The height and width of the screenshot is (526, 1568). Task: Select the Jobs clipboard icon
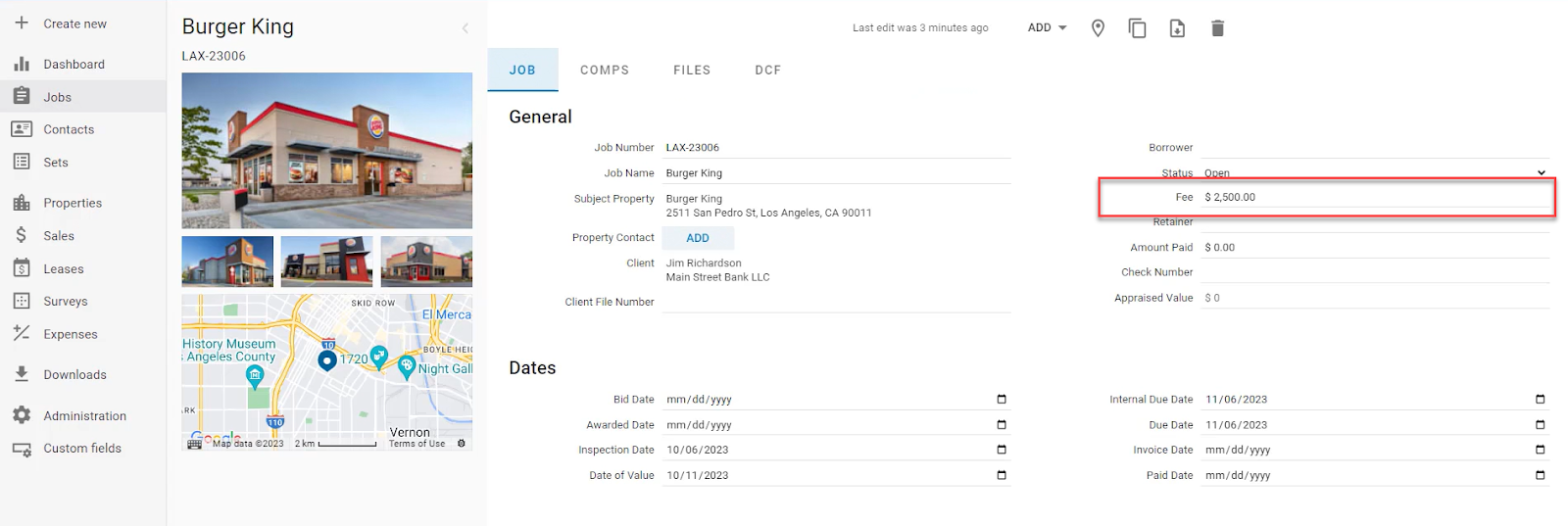click(x=22, y=96)
